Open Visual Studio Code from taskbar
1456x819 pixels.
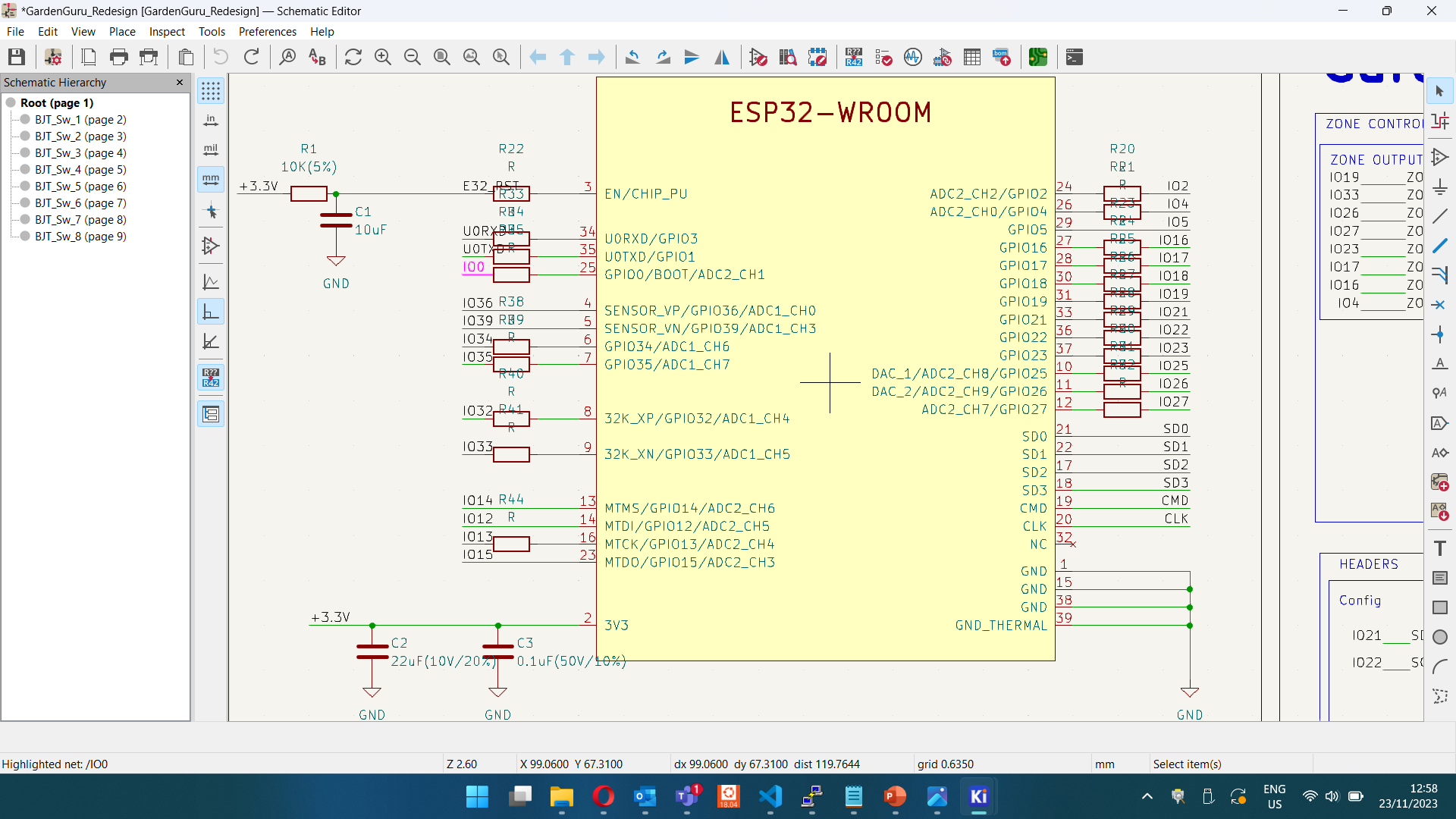click(770, 796)
